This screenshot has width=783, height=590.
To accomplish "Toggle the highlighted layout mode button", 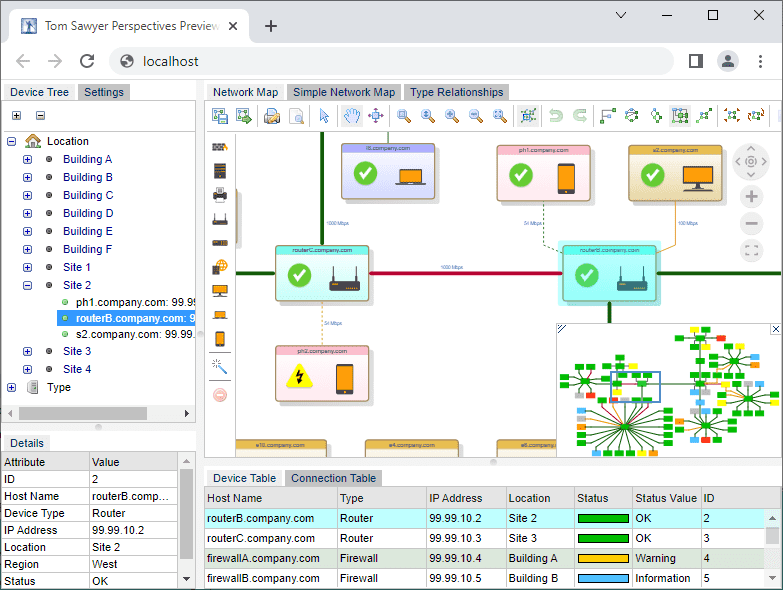I will coord(680,116).
